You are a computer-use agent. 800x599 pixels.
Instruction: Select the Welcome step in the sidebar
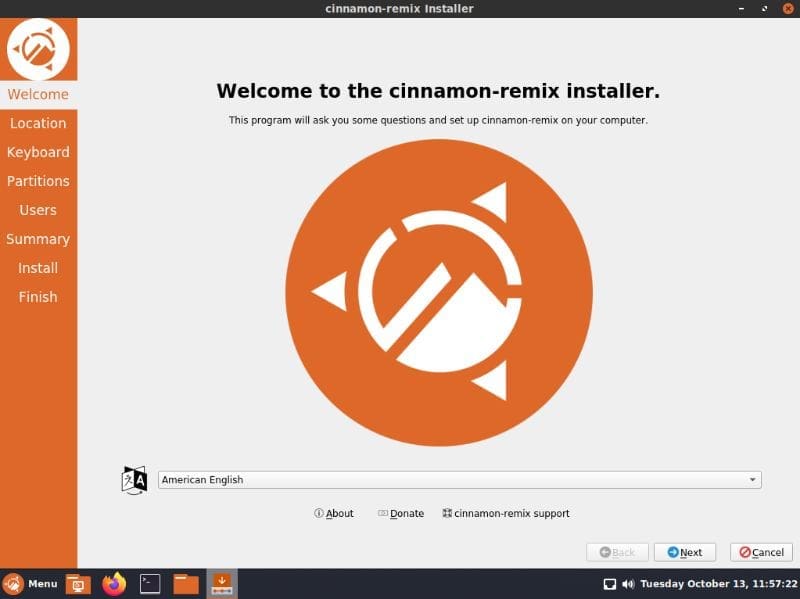[38, 94]
